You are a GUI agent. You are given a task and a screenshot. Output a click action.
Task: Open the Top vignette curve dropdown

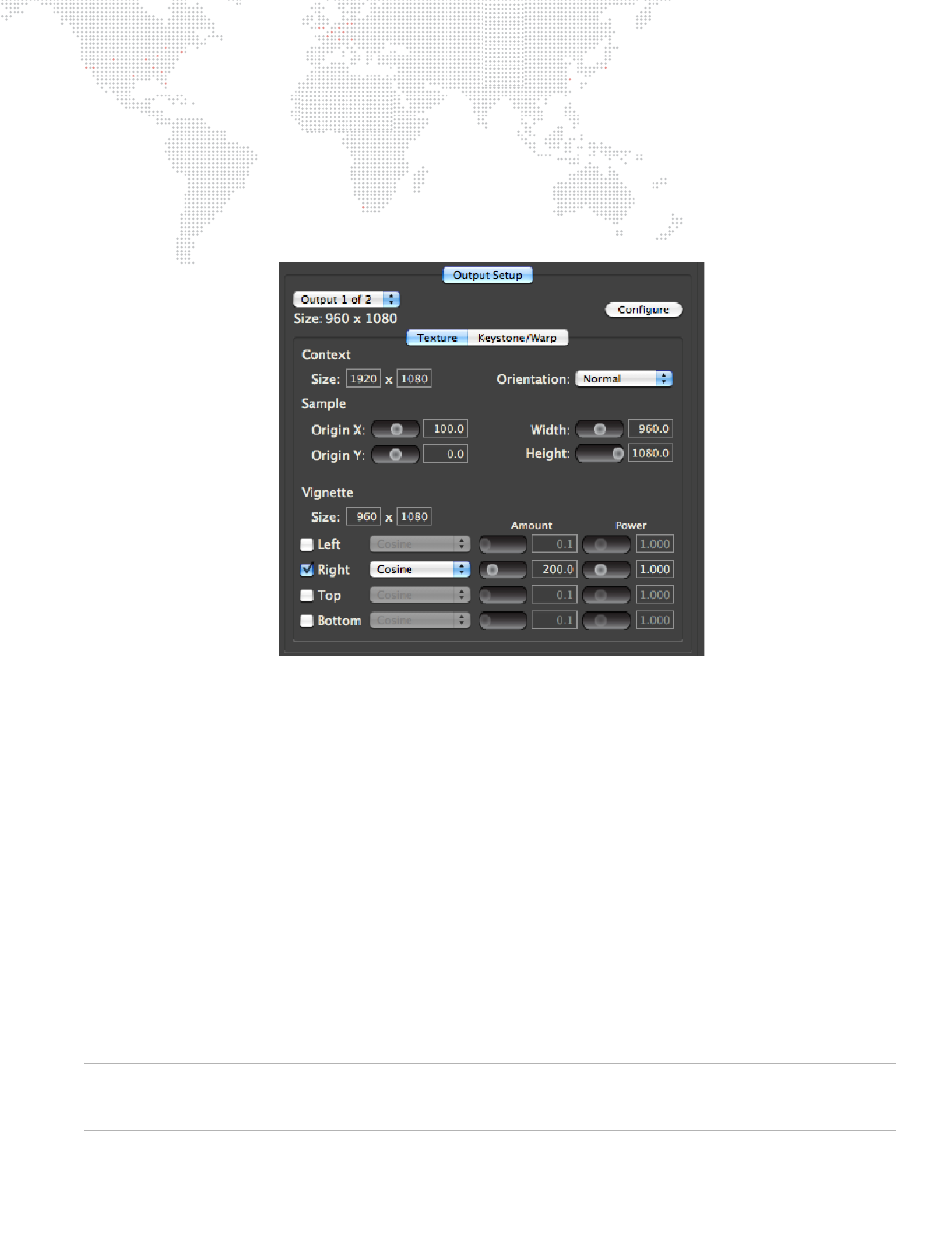420,595
